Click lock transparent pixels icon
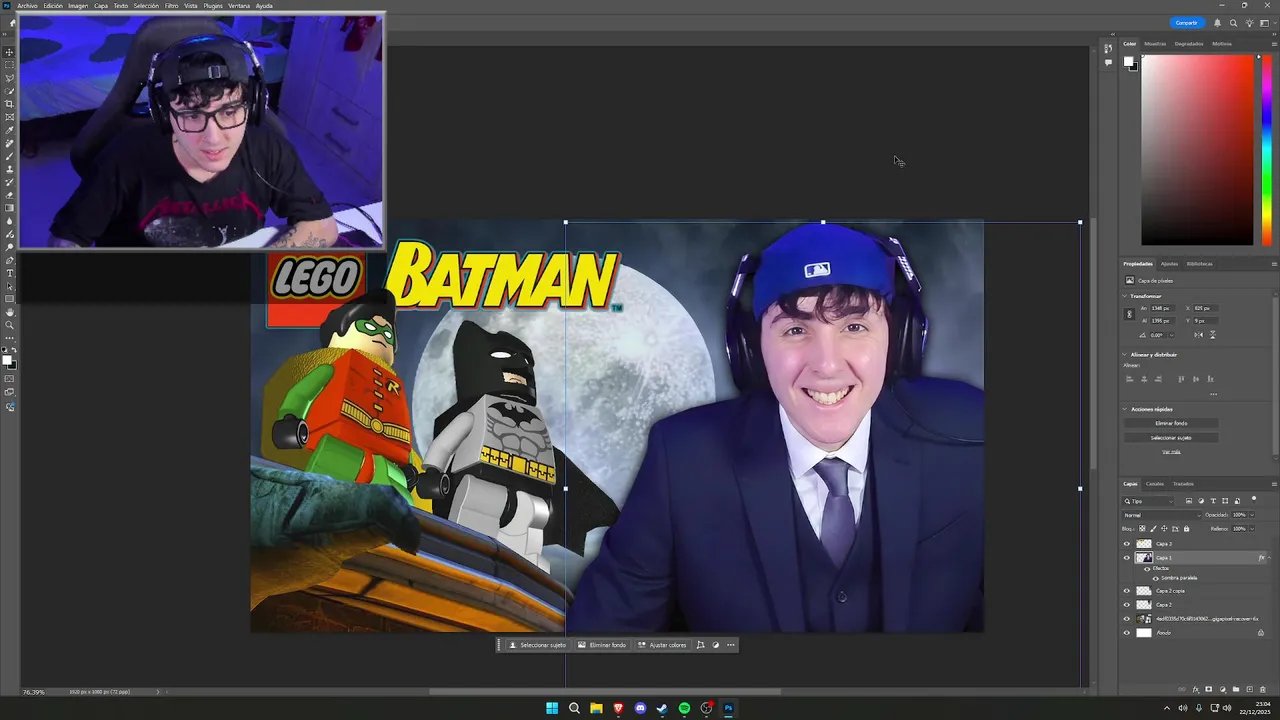 click(1142, 528)
